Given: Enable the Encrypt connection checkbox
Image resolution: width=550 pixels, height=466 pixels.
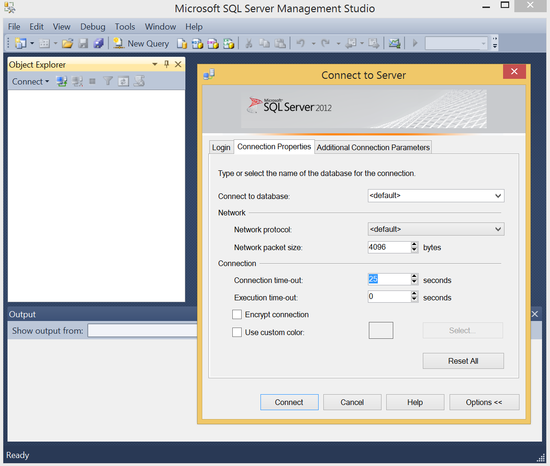Looking at the screenshot, I should [237, 314].
